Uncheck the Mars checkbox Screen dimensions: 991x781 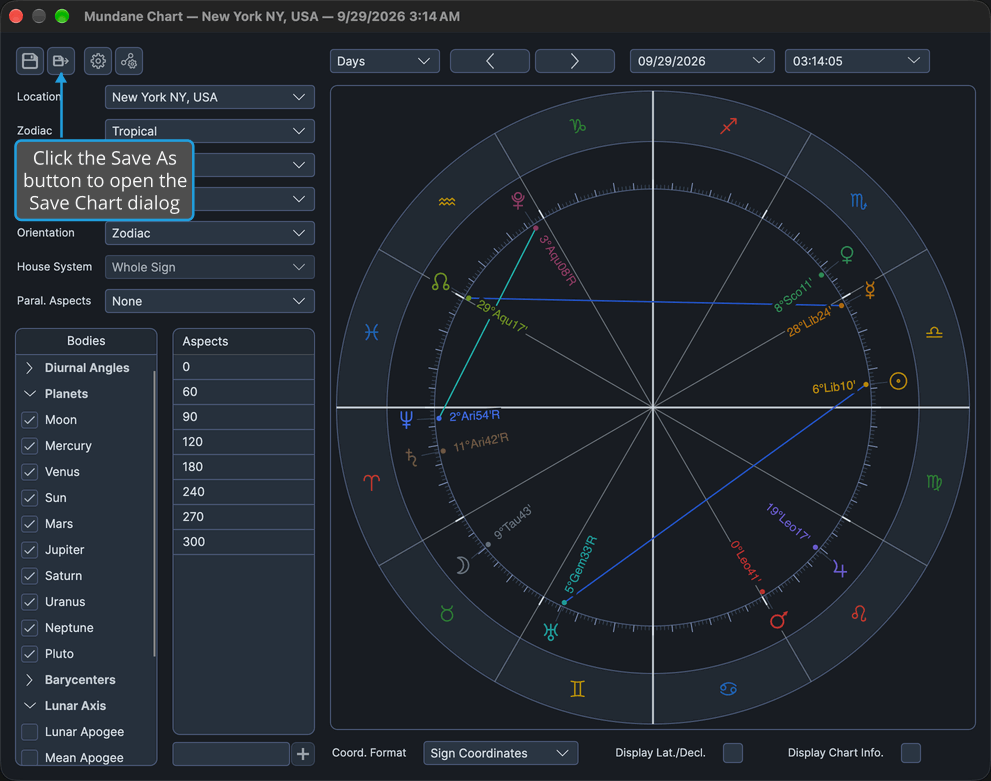[x=30, y=524]
